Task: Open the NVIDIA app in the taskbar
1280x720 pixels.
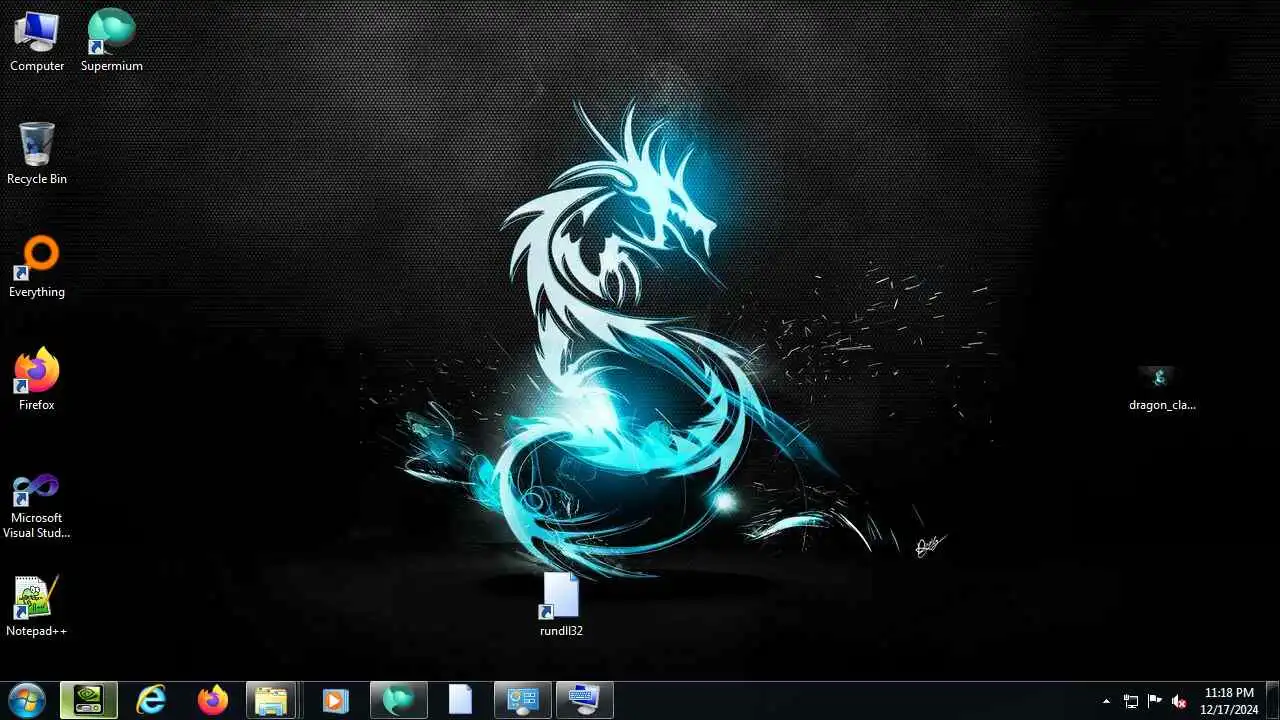Action: click(89, 700)
